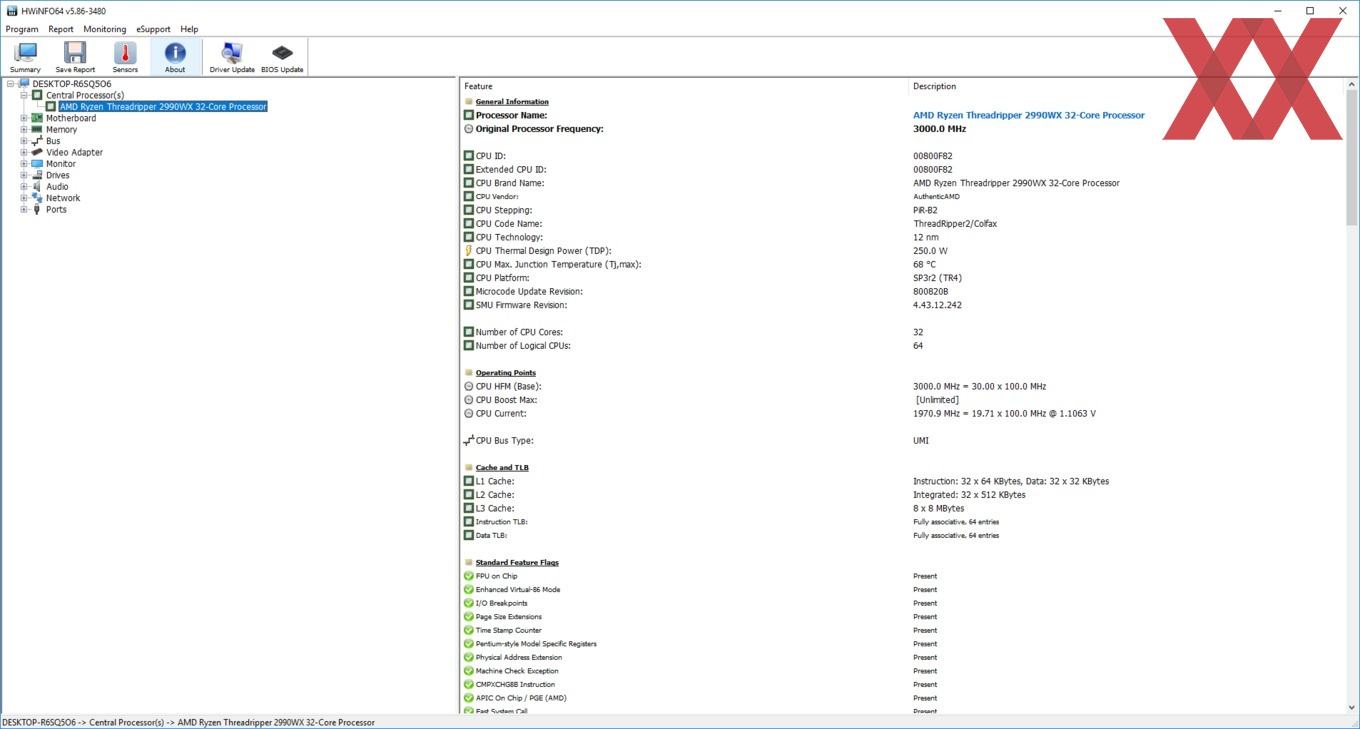Click the Motherboard tree icon

(x=37, y=118)
